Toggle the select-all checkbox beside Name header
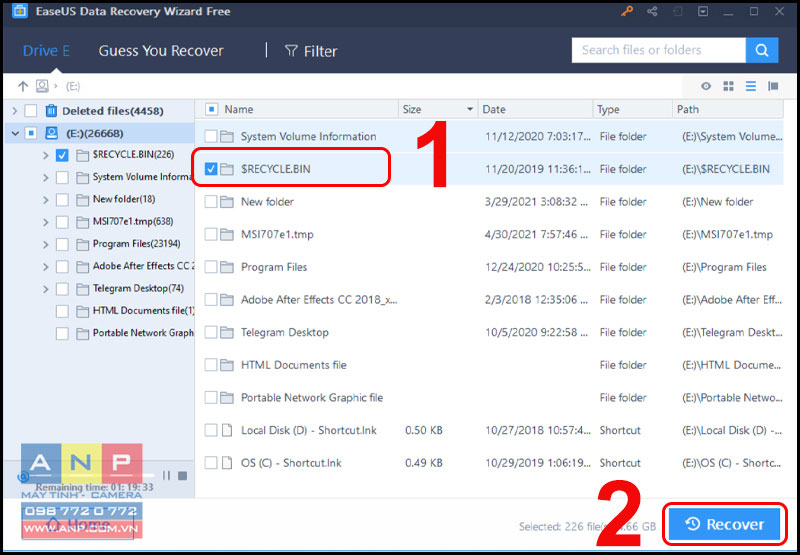 pos(211,109)
